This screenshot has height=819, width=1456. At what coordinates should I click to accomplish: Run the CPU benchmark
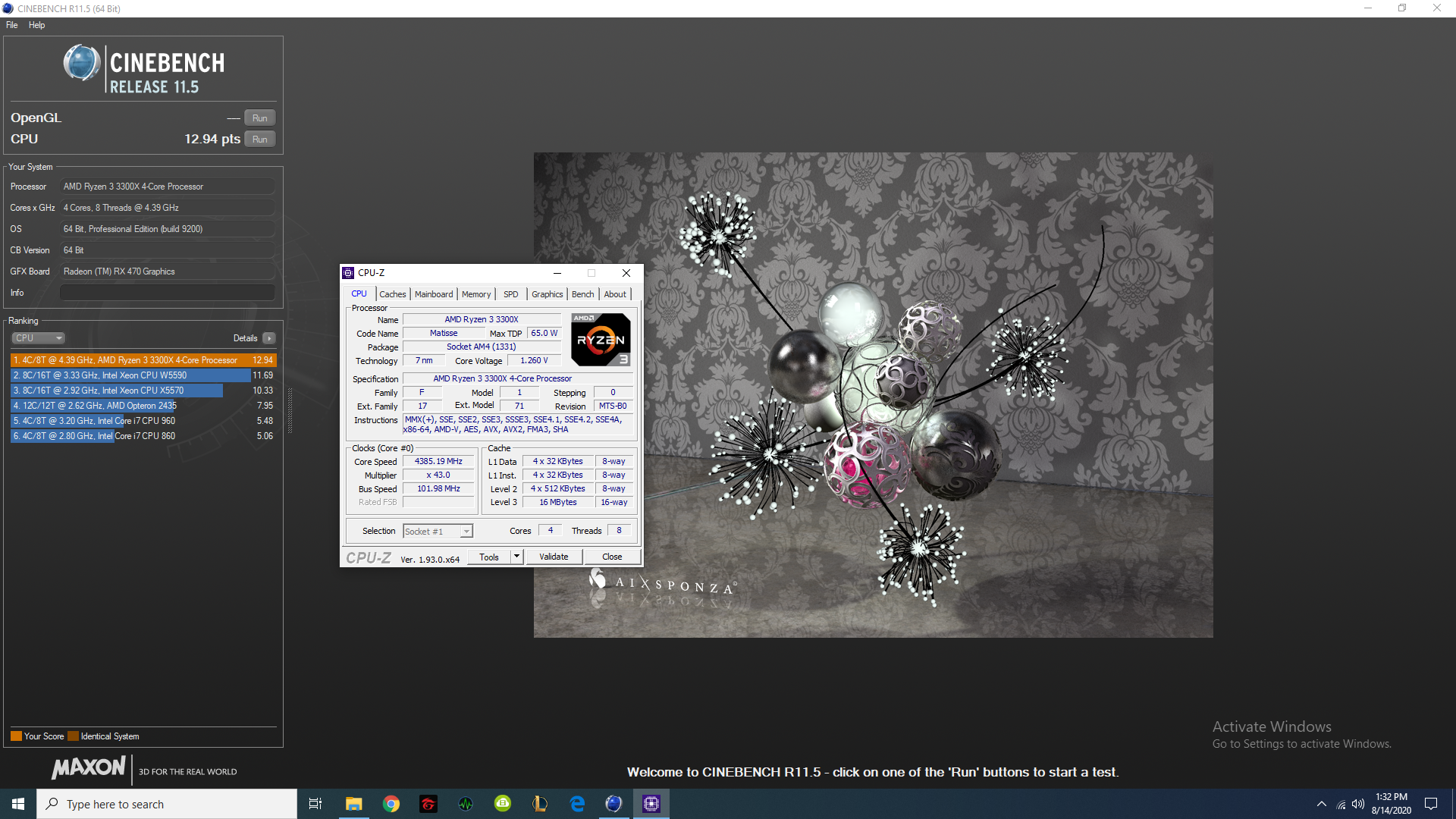260,140
